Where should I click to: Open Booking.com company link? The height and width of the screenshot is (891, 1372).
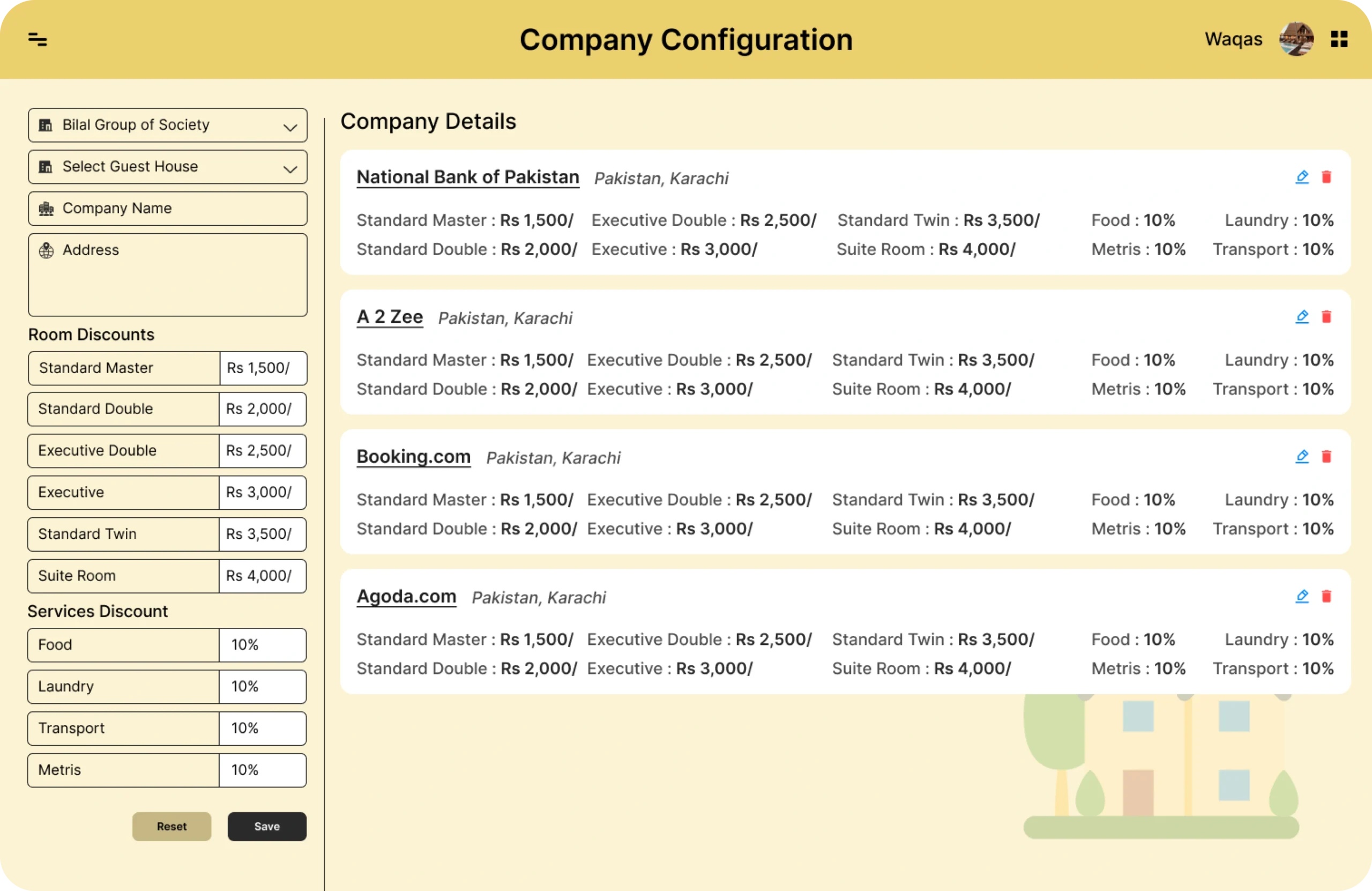tap(413, 456)
